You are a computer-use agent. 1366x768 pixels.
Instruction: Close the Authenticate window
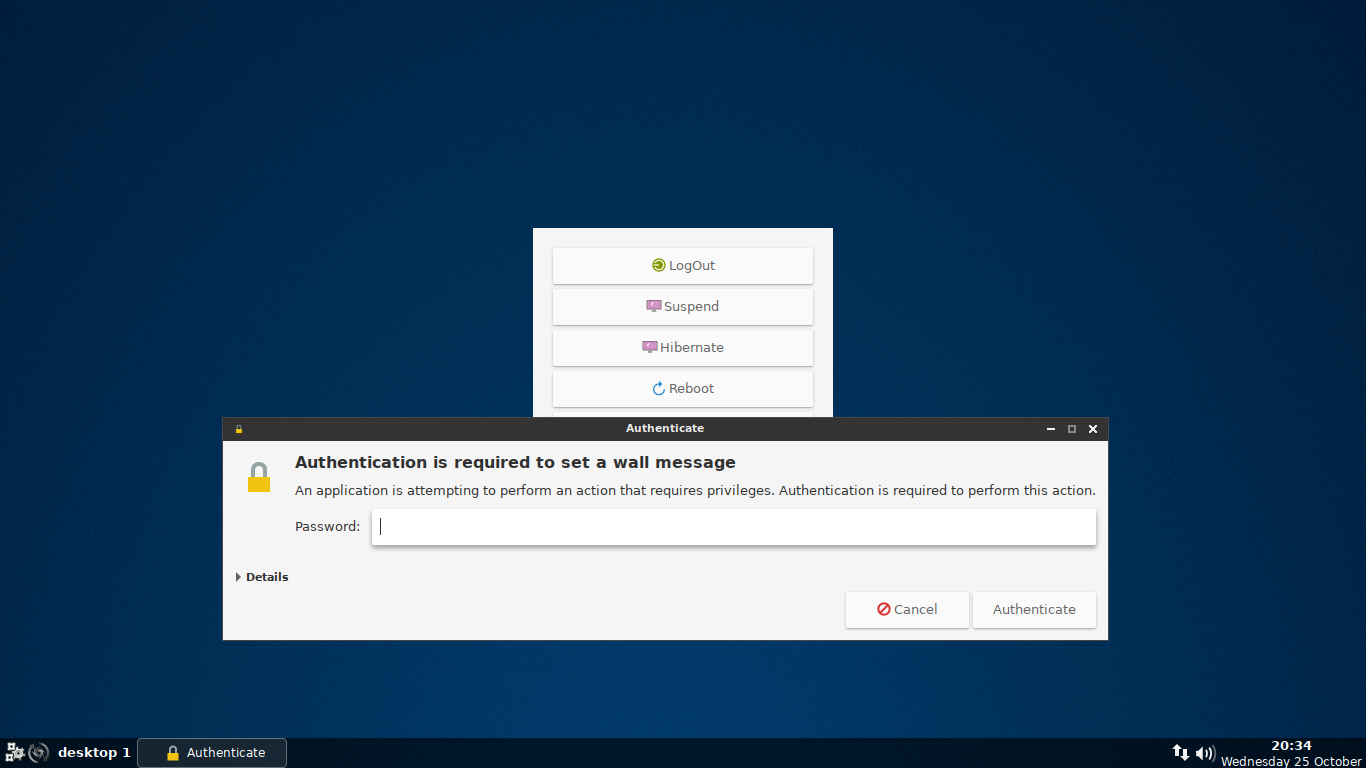pos(1093,429)
